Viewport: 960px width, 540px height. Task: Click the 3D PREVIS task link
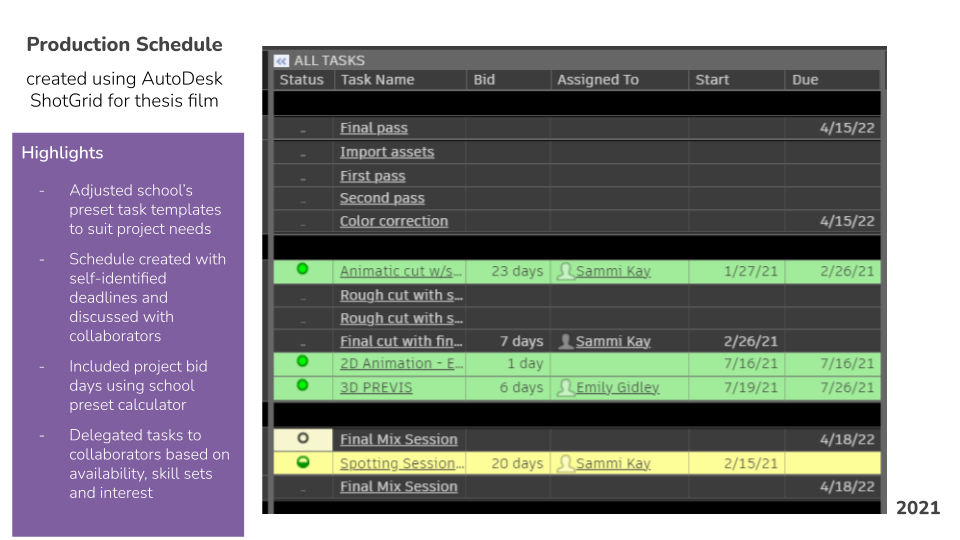tap(375, 387)
